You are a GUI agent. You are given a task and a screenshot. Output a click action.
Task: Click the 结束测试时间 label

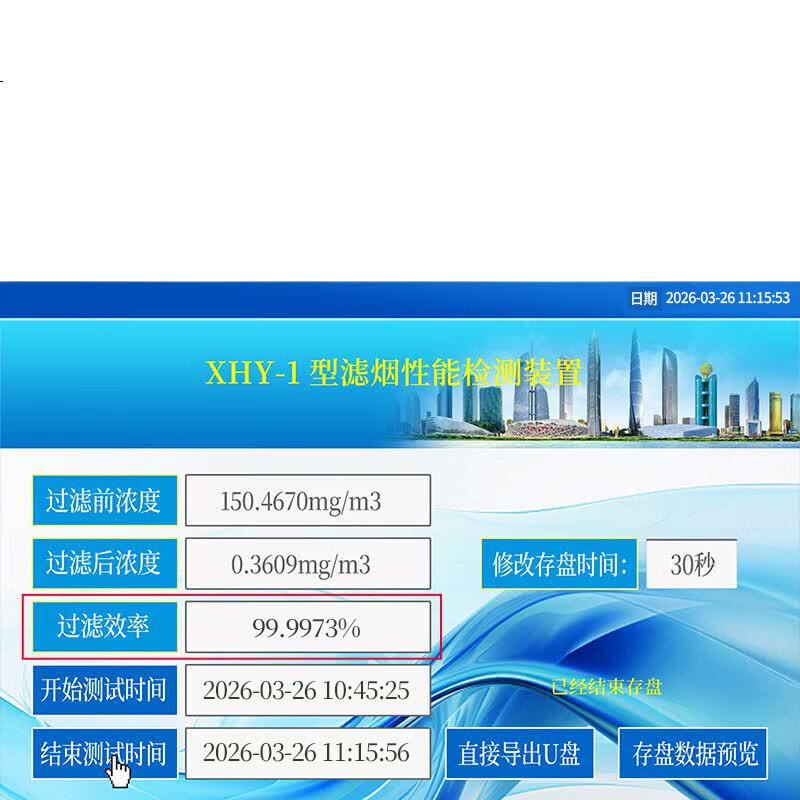pos(105,754)
